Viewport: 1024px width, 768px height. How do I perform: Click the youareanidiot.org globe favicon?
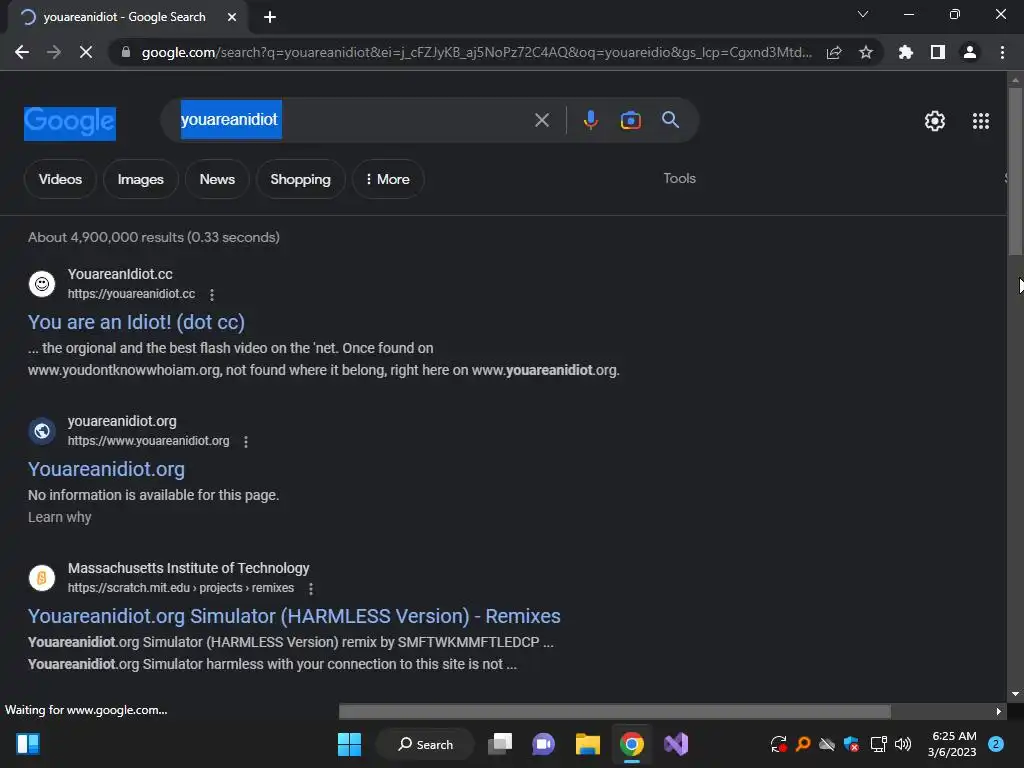(42, 431)
